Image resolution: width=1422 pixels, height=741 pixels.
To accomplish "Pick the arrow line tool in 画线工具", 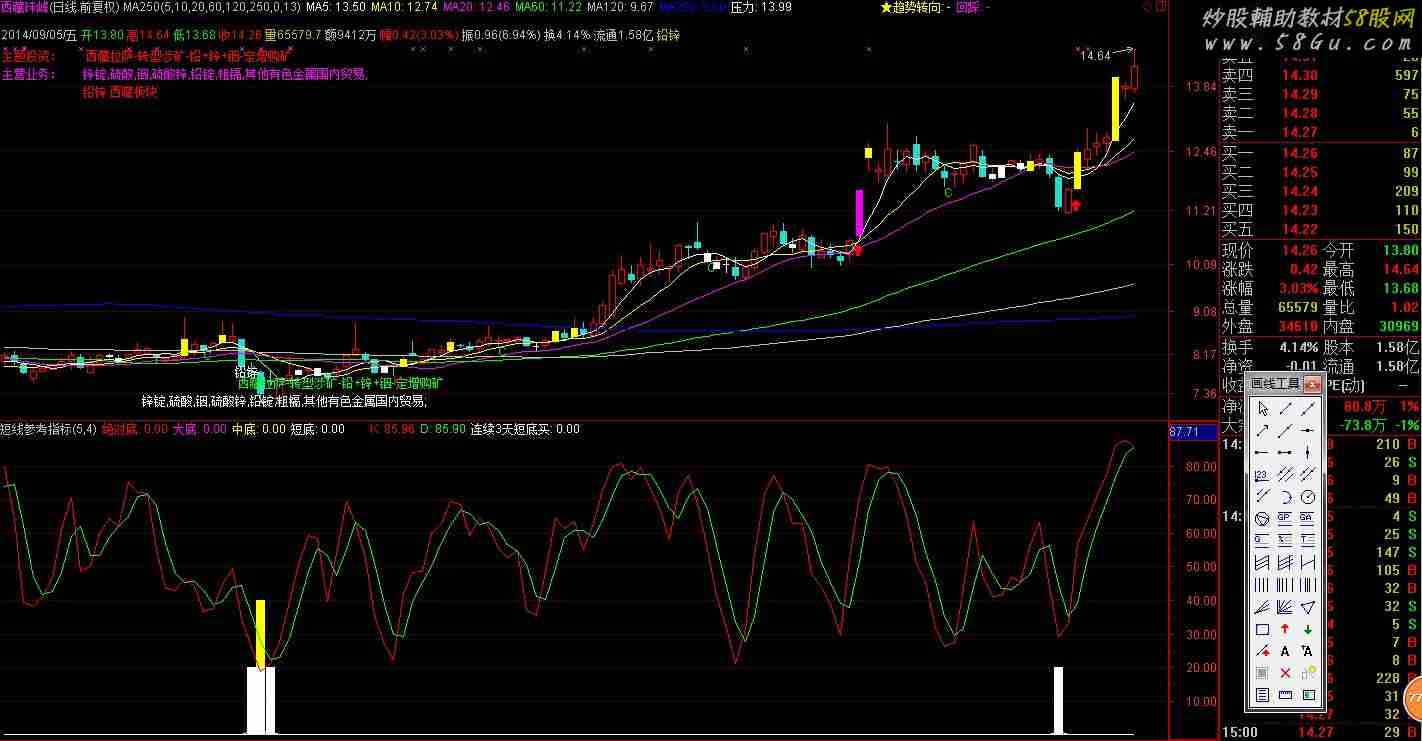I will [1263, 431].
